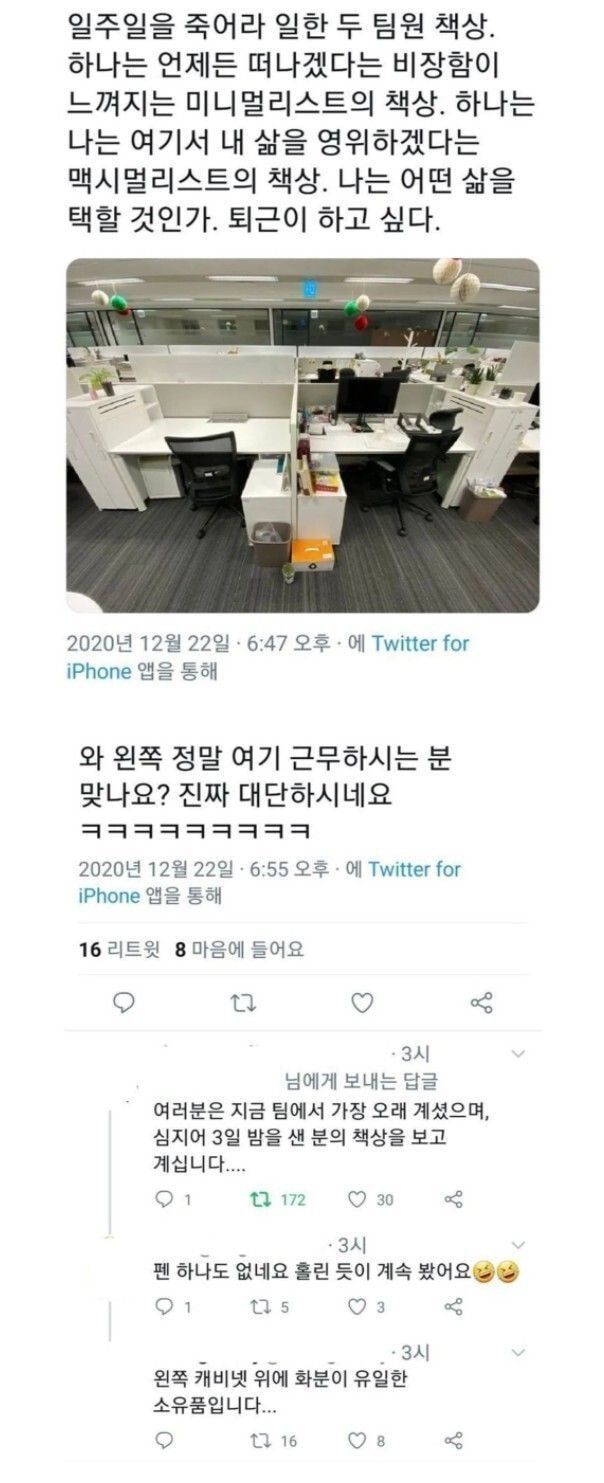Open Twitter for iPhone link under photo
Screen dimensions: 604x1483
tap(268, 657)
